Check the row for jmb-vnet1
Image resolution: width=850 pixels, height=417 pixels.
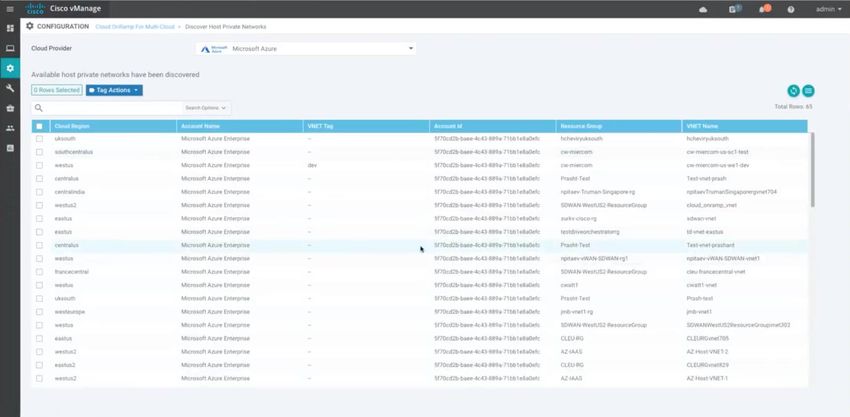click(x=39, y=312)
